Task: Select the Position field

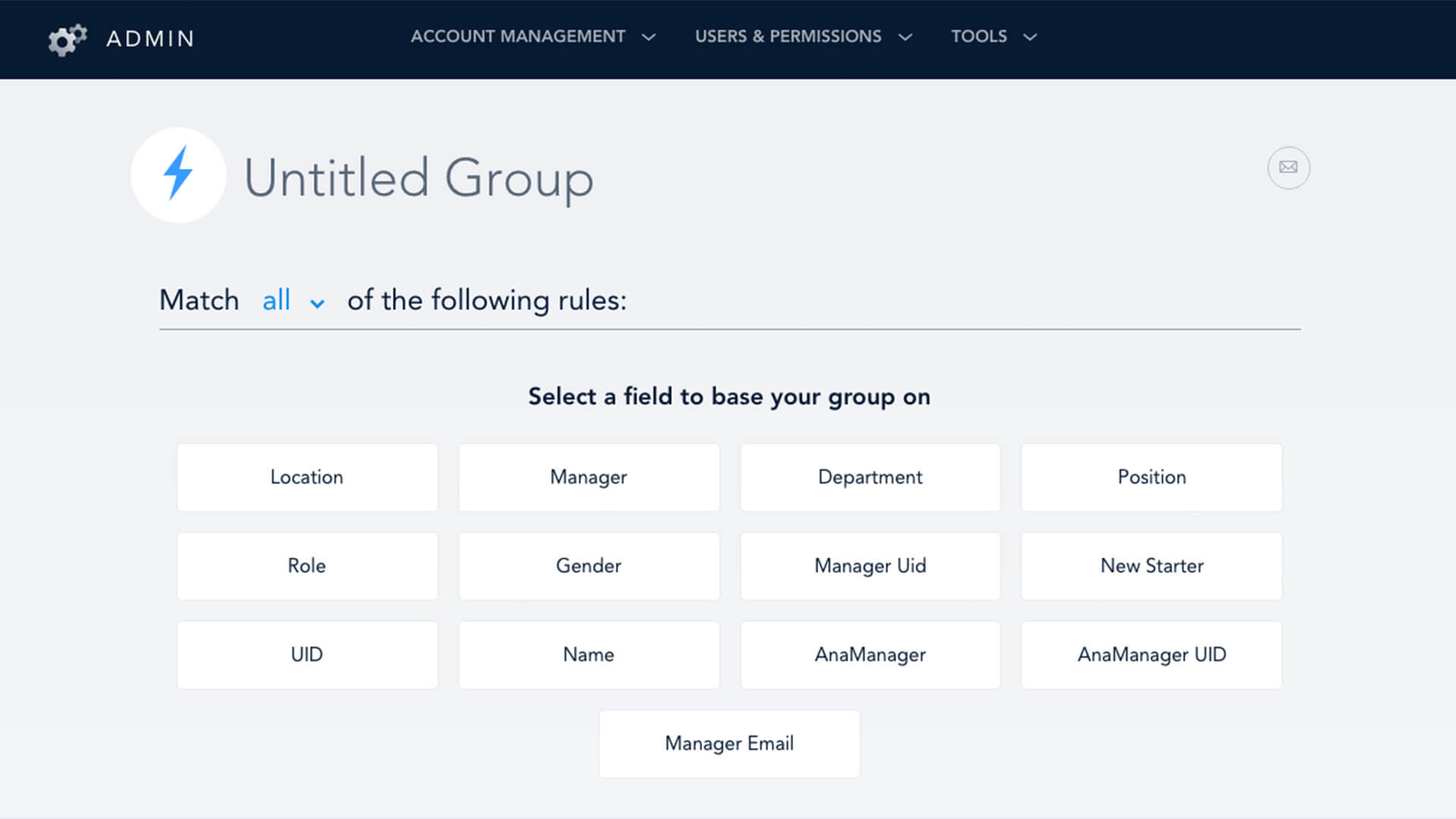Action: click(1151, 477)
